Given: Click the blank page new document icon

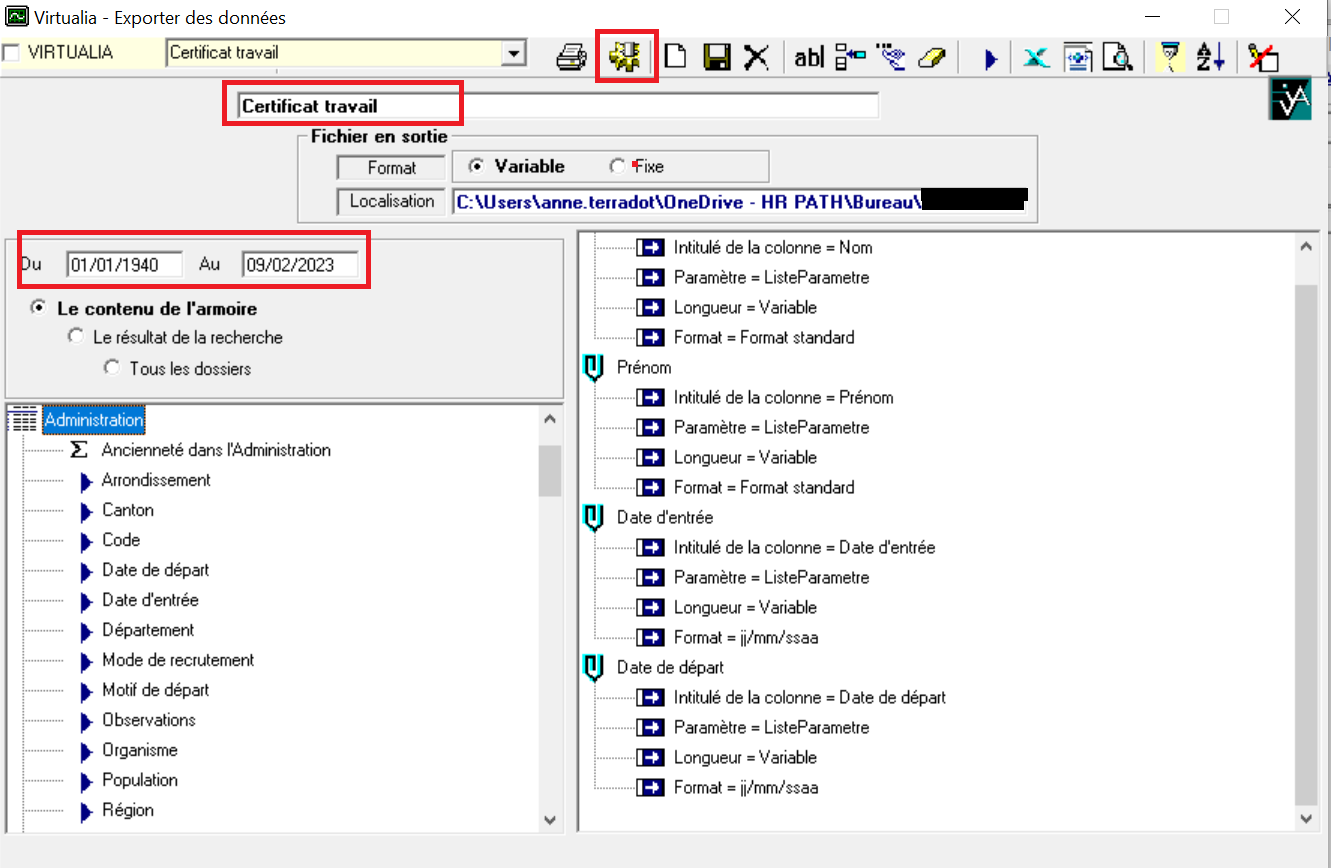Looking at the screenshot, I should click(676, 57).
